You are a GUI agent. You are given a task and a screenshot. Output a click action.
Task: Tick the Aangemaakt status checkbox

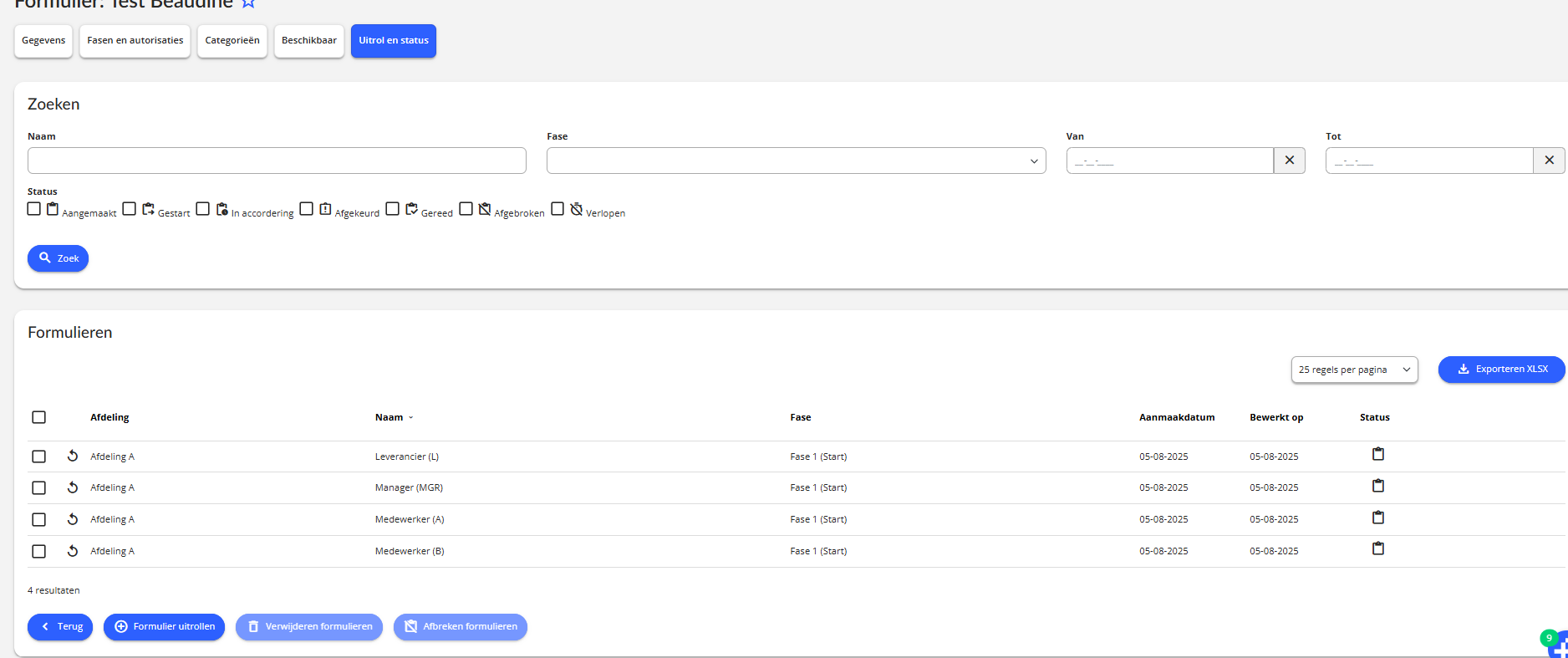34,209
